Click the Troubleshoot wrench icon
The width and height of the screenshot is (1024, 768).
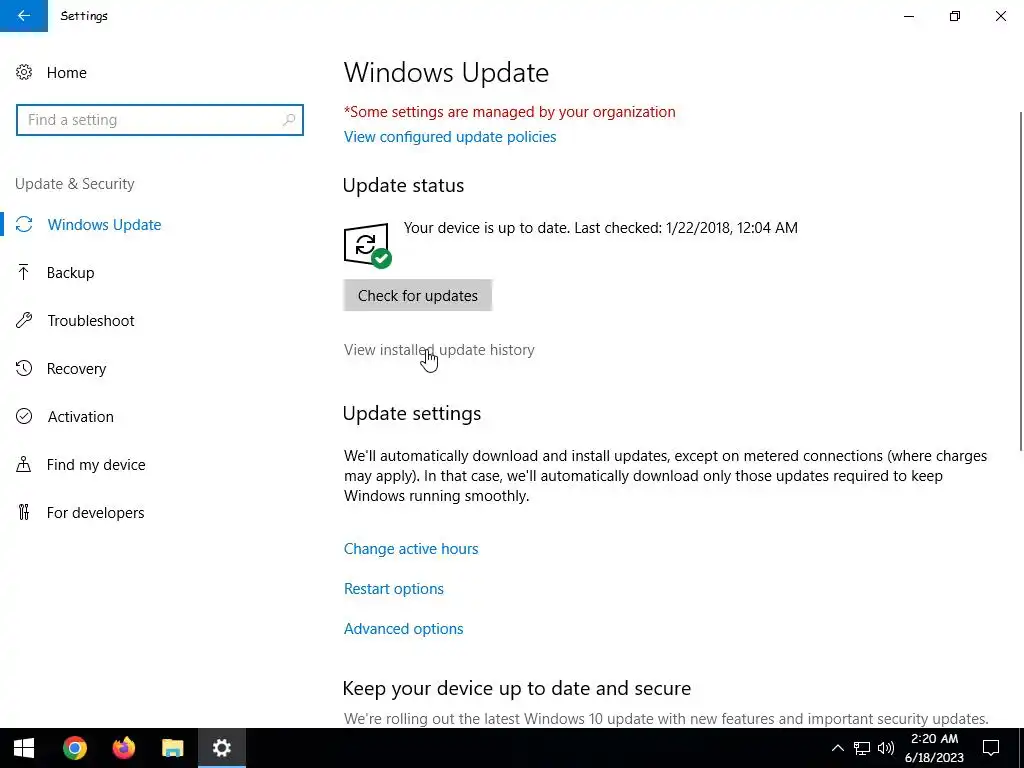click(x=24, y=321)
